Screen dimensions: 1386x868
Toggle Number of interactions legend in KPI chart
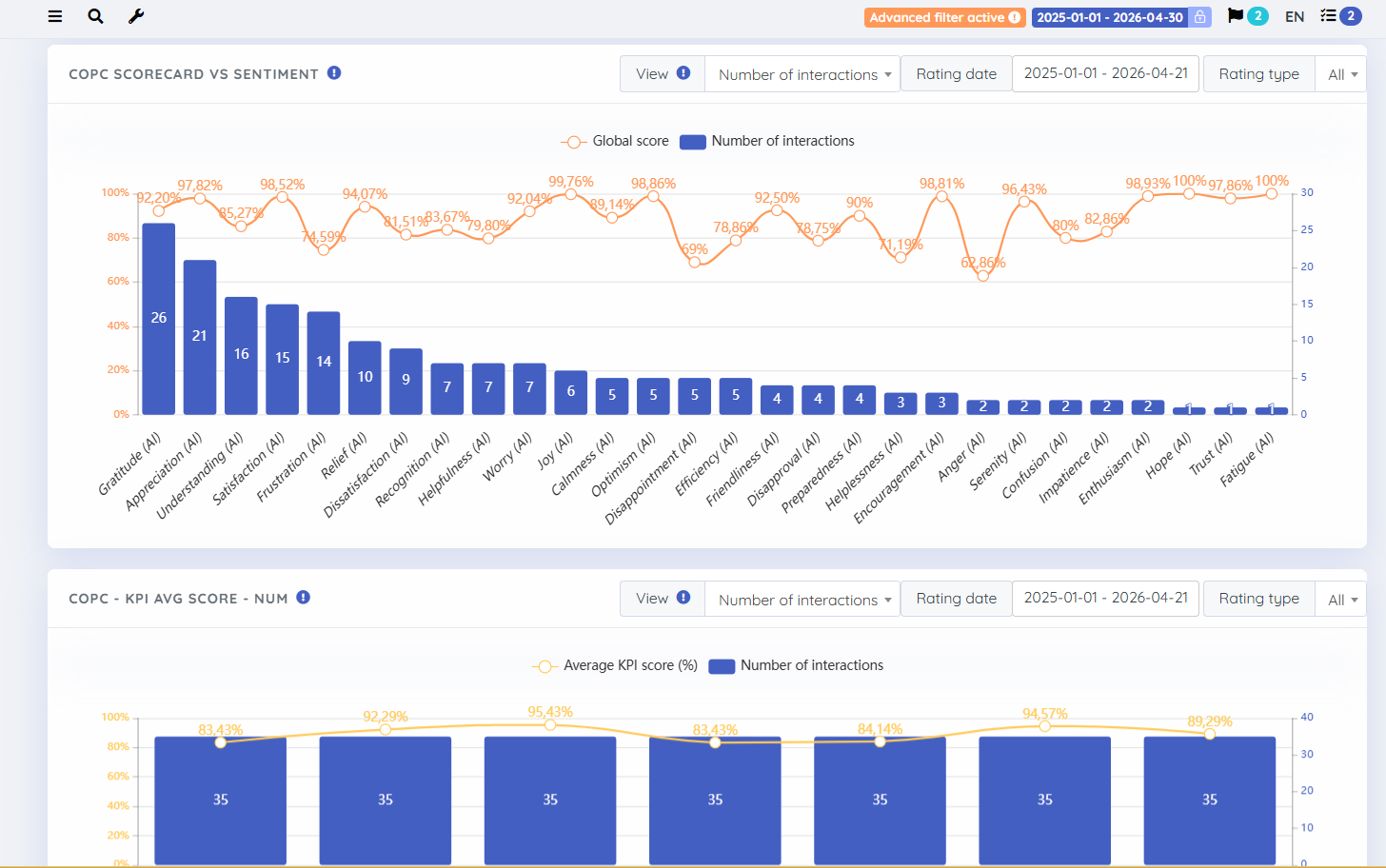tap(797, 666)
